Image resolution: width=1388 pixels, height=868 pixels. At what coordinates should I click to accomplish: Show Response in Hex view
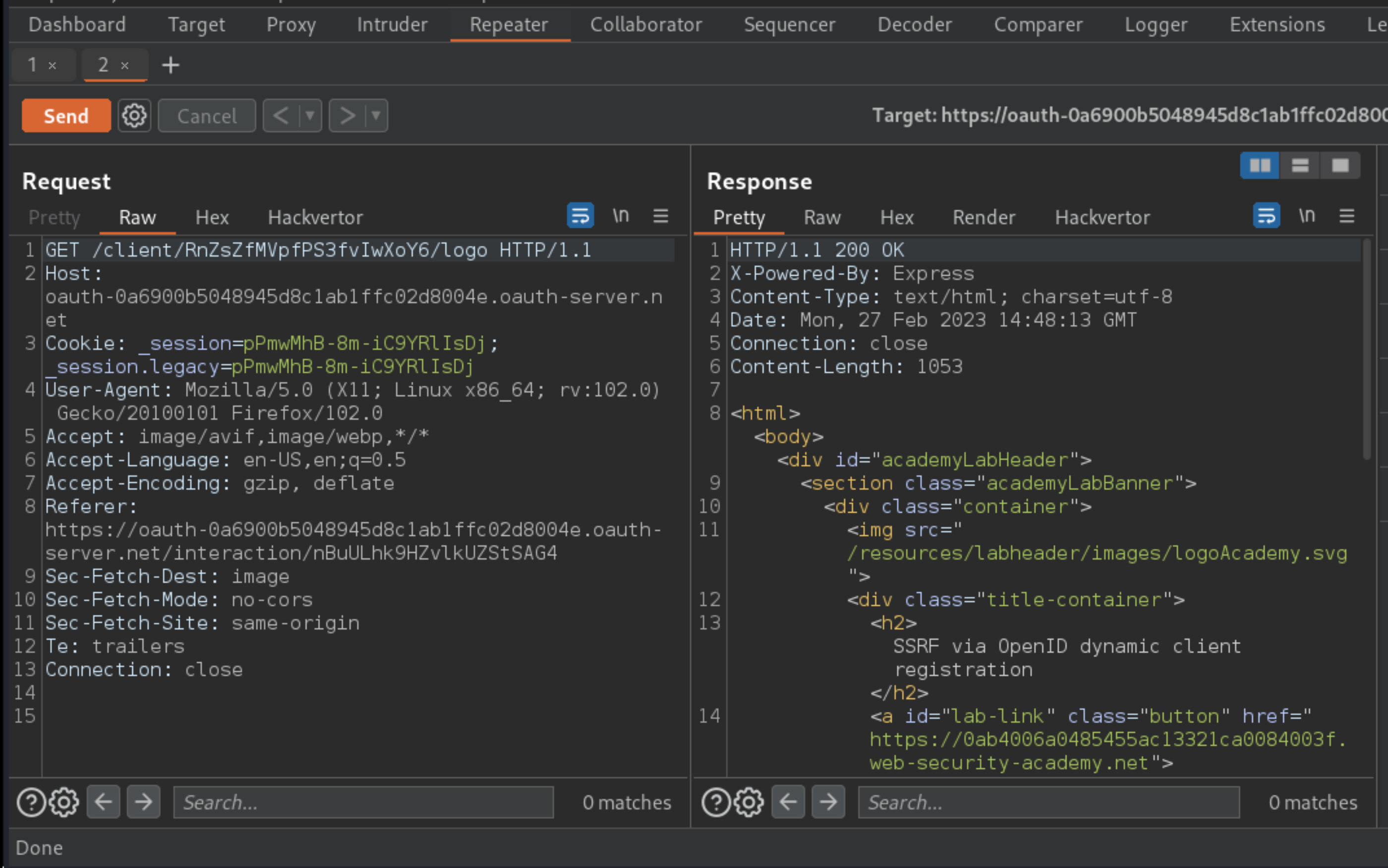click(897, 218)
